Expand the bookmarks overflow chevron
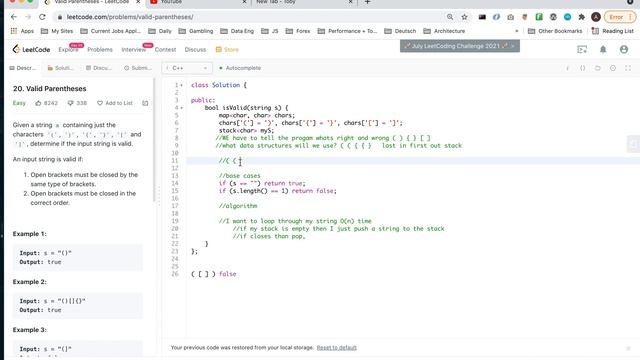Image resolution: width=640 pixels, height=360 pixels. point(516,31)
